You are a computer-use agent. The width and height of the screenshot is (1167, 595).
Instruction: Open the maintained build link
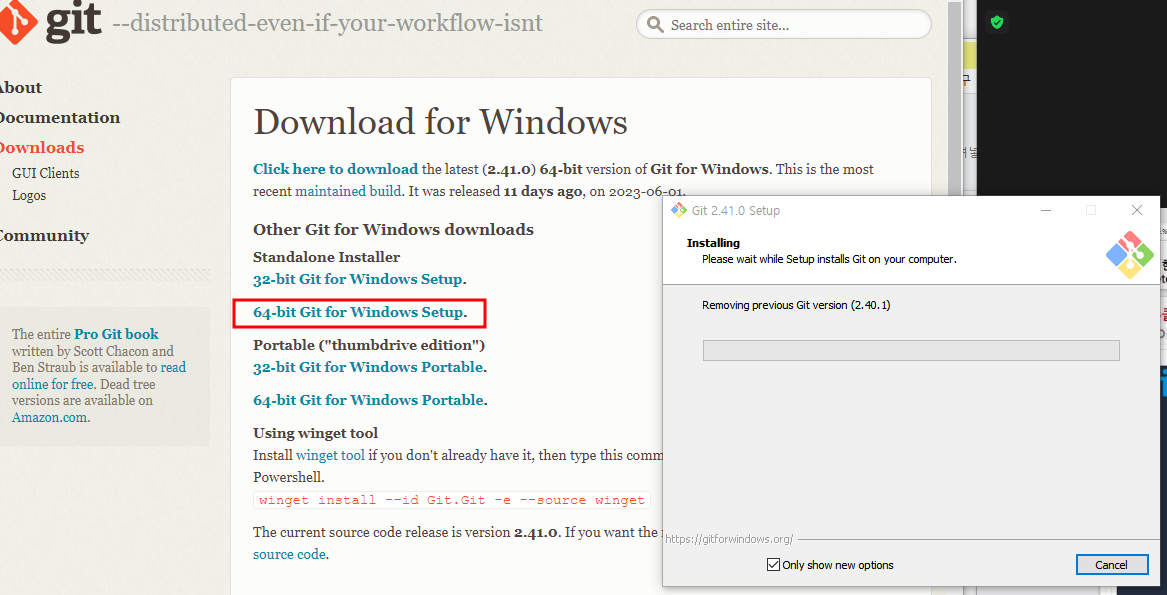click(348, 191)
